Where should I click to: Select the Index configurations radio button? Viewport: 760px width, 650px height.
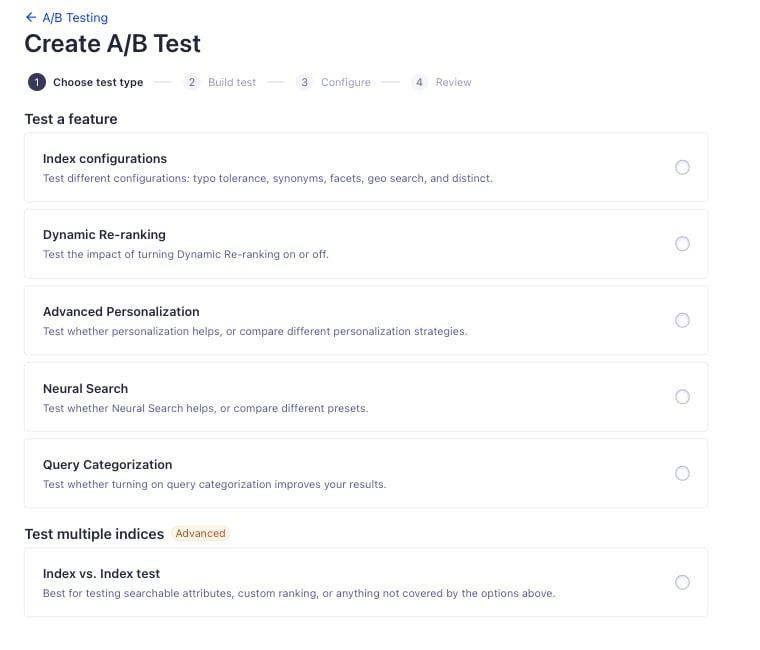point(682,167)
